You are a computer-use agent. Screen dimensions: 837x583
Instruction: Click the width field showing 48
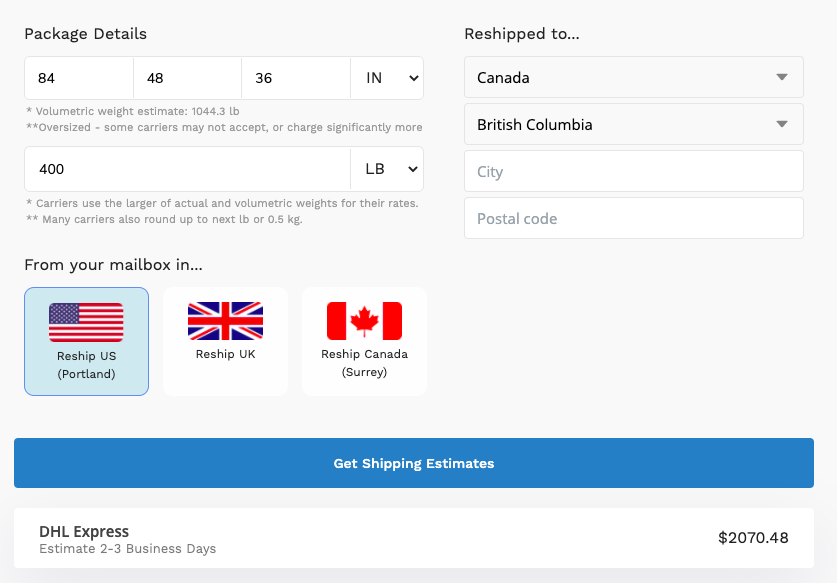pyautogui.click(x=187, y=78)
